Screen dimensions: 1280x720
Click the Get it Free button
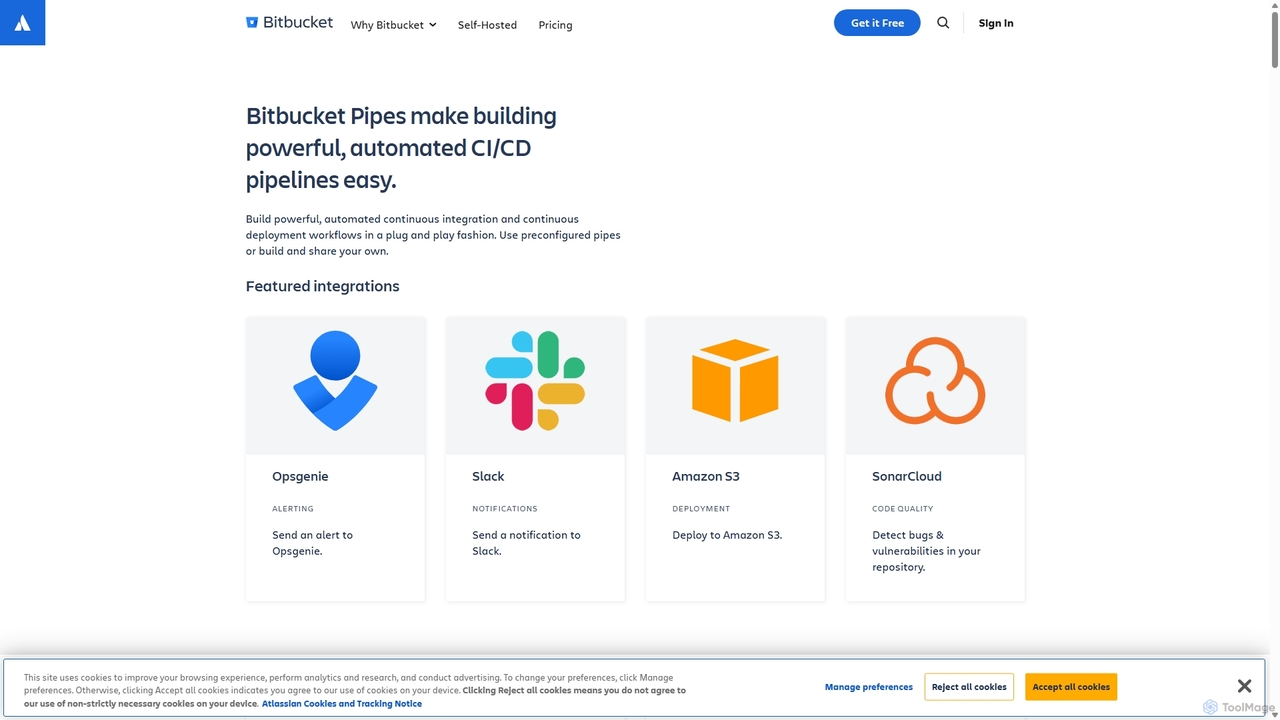tap(877, 23)
